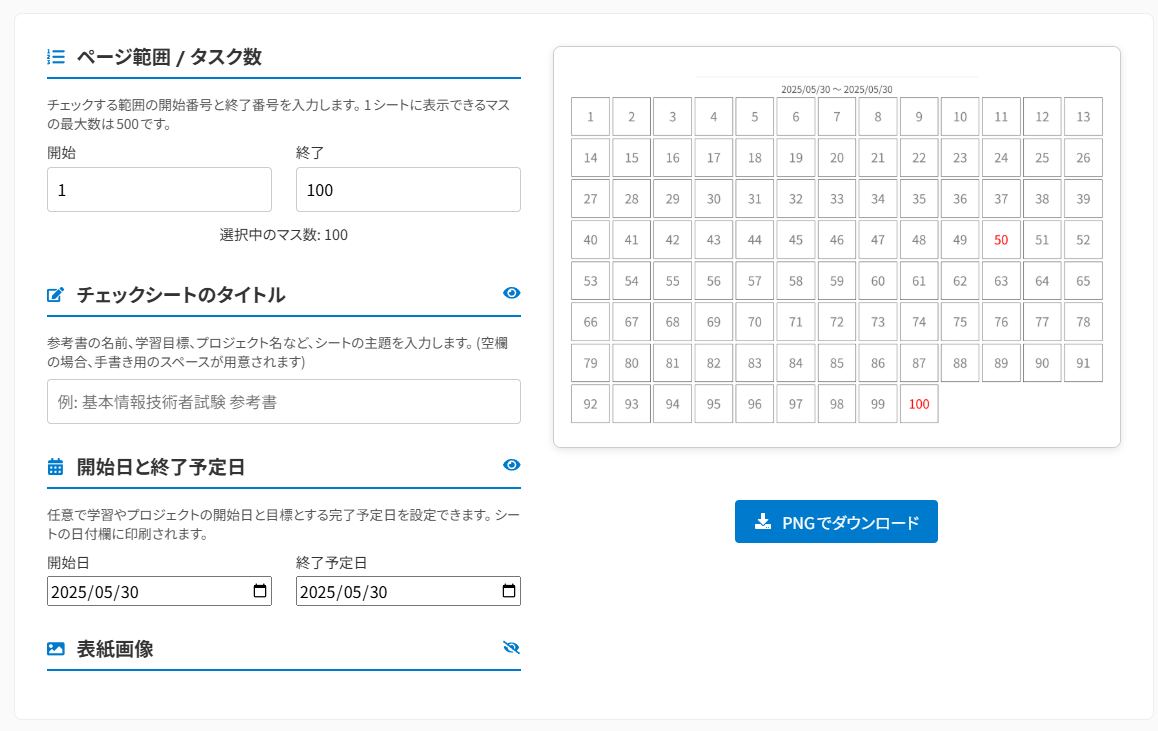Open the calendar picker inside the 開始日 field
Screen dimensions: 1158x731
click(x=262, y=591)
